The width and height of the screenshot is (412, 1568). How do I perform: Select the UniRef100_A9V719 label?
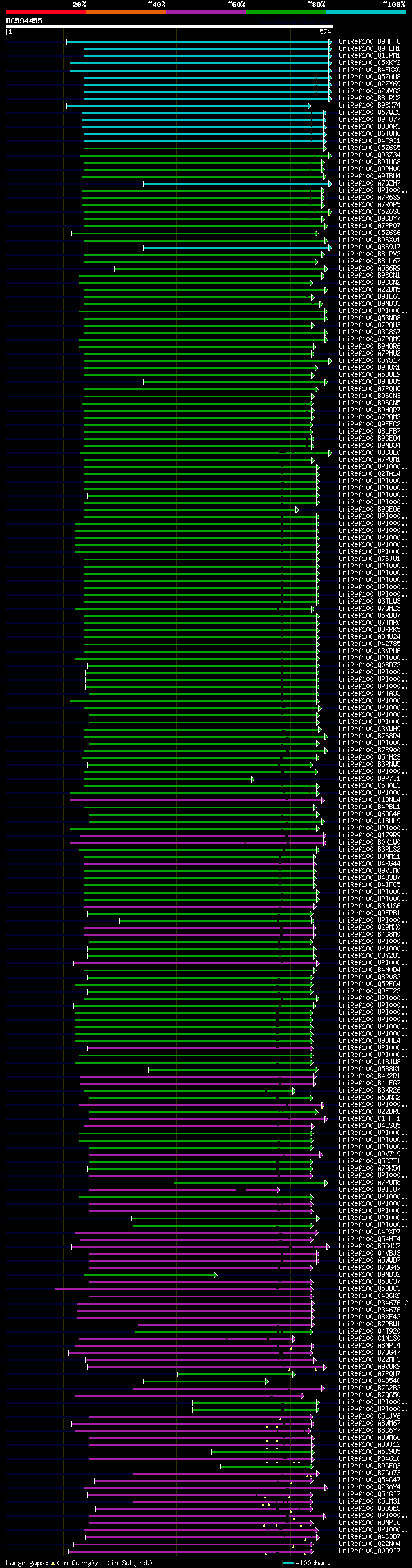tap(370, 1154)
